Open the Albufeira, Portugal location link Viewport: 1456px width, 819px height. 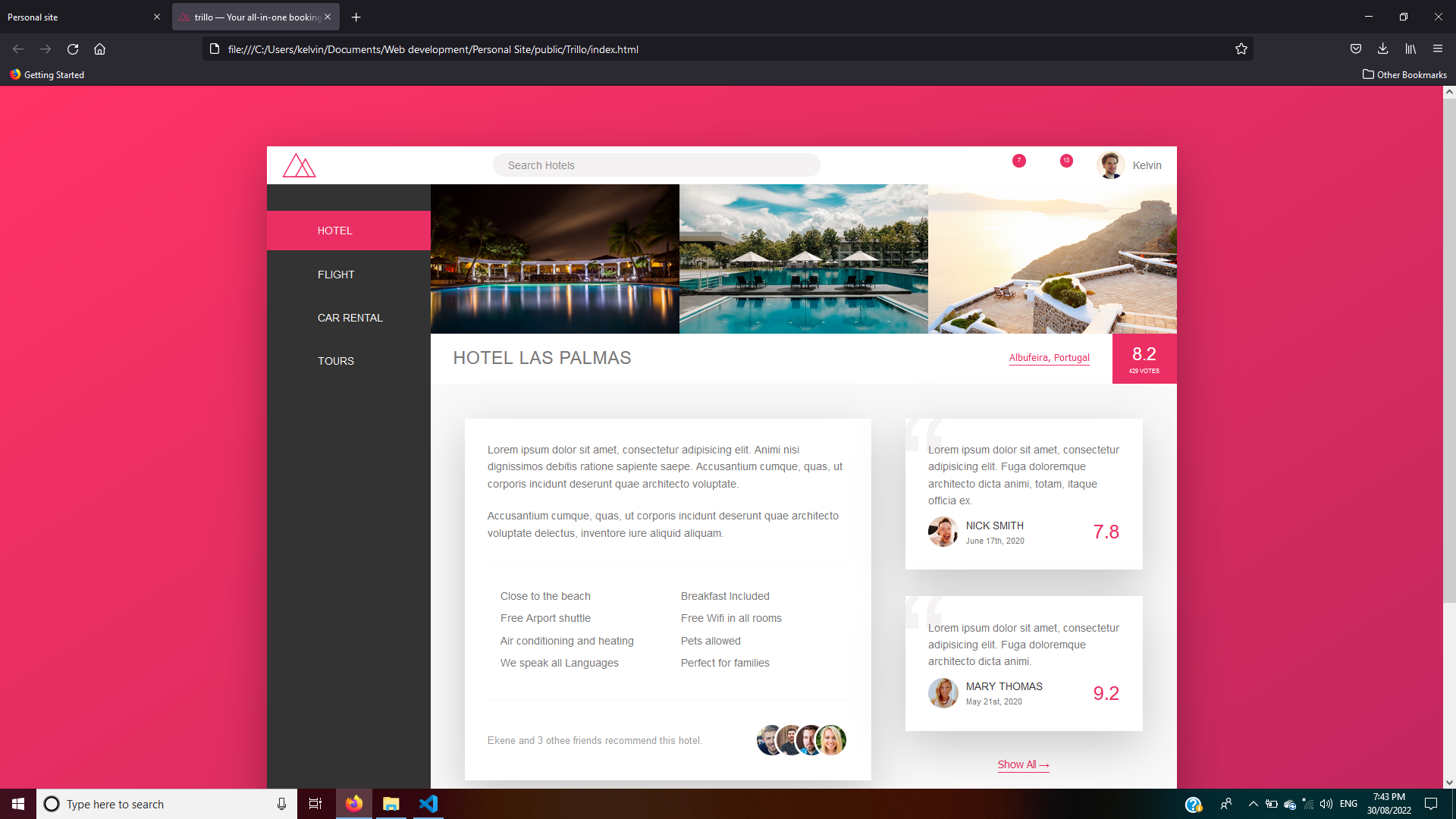[x=1049, y=358]
